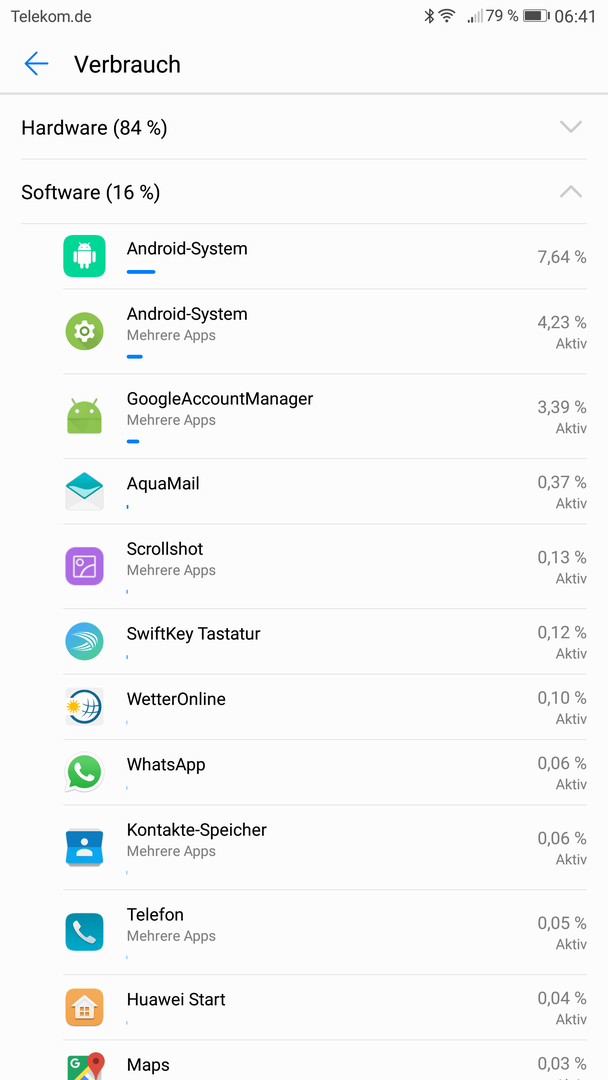Viewport: 608px width, 1080px height.
Task: Expand the Hardware (84 %) section chevron
Action: (x=571, y=127)
